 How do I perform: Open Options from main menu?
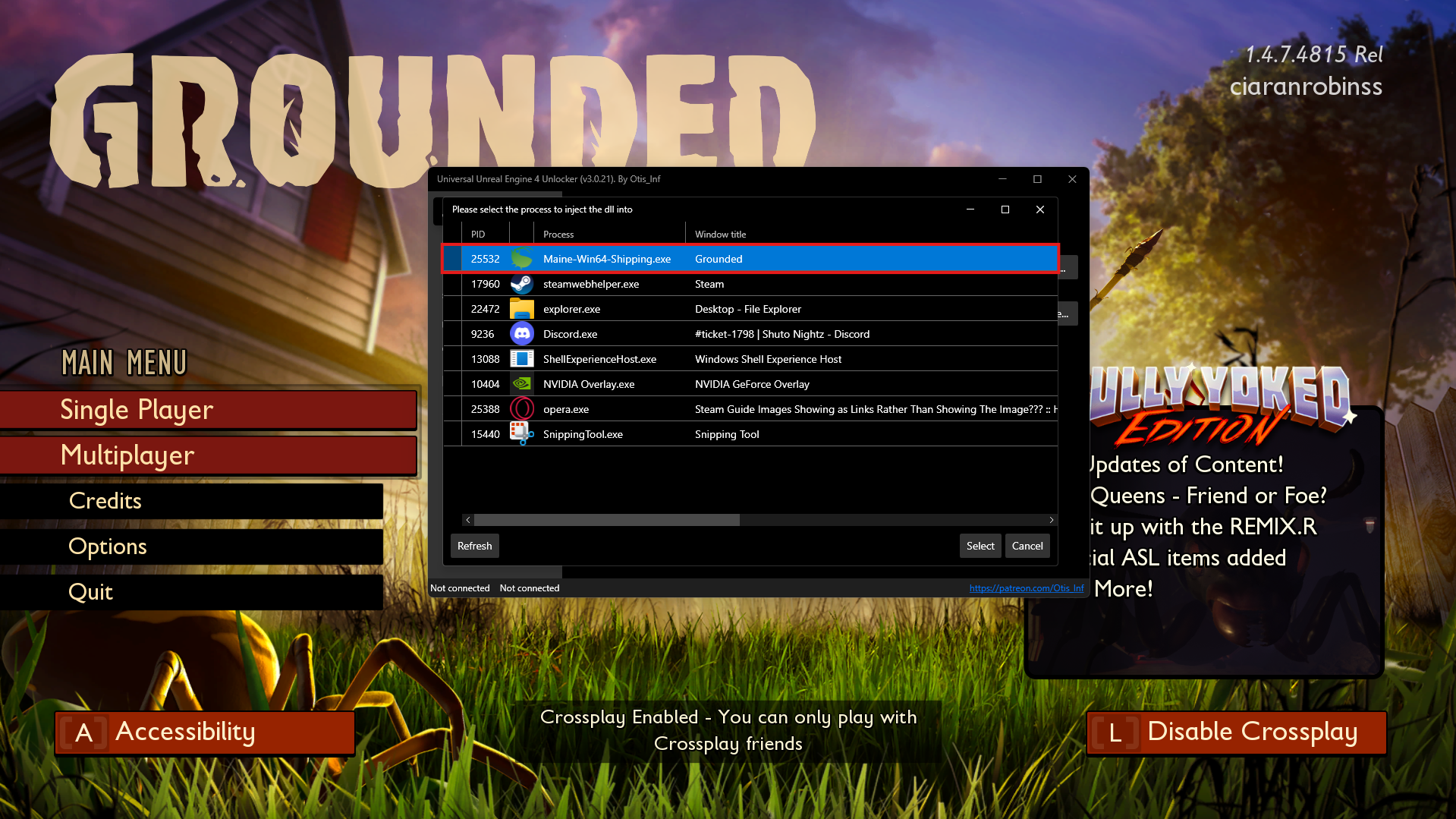click(191, 547)
